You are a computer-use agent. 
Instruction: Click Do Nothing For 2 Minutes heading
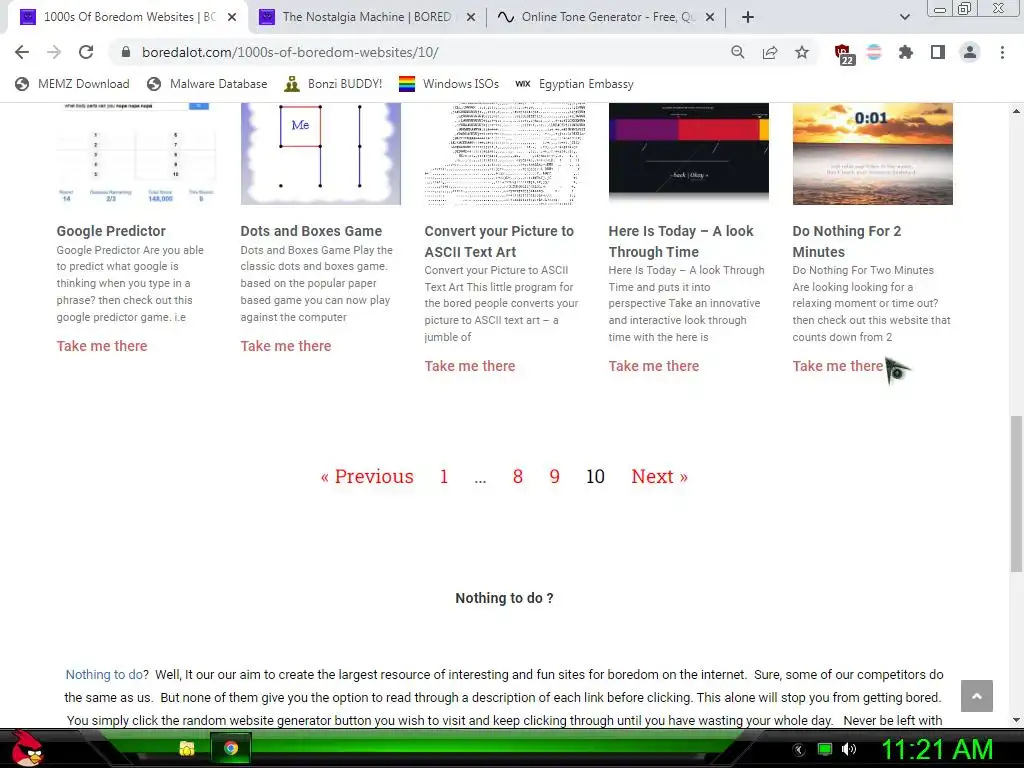click(846, 242)
